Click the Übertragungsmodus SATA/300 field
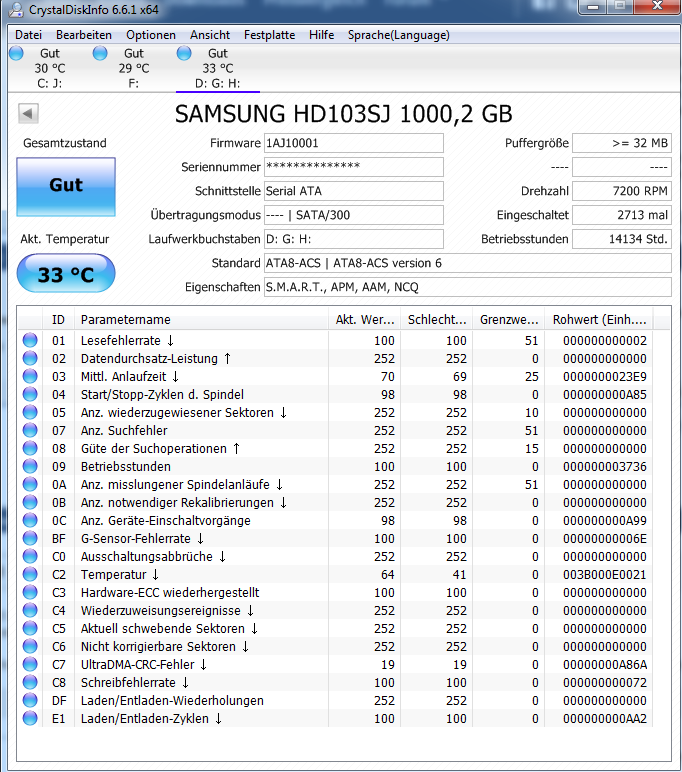This screenshot has width=682, height=772. click(354, 215)
